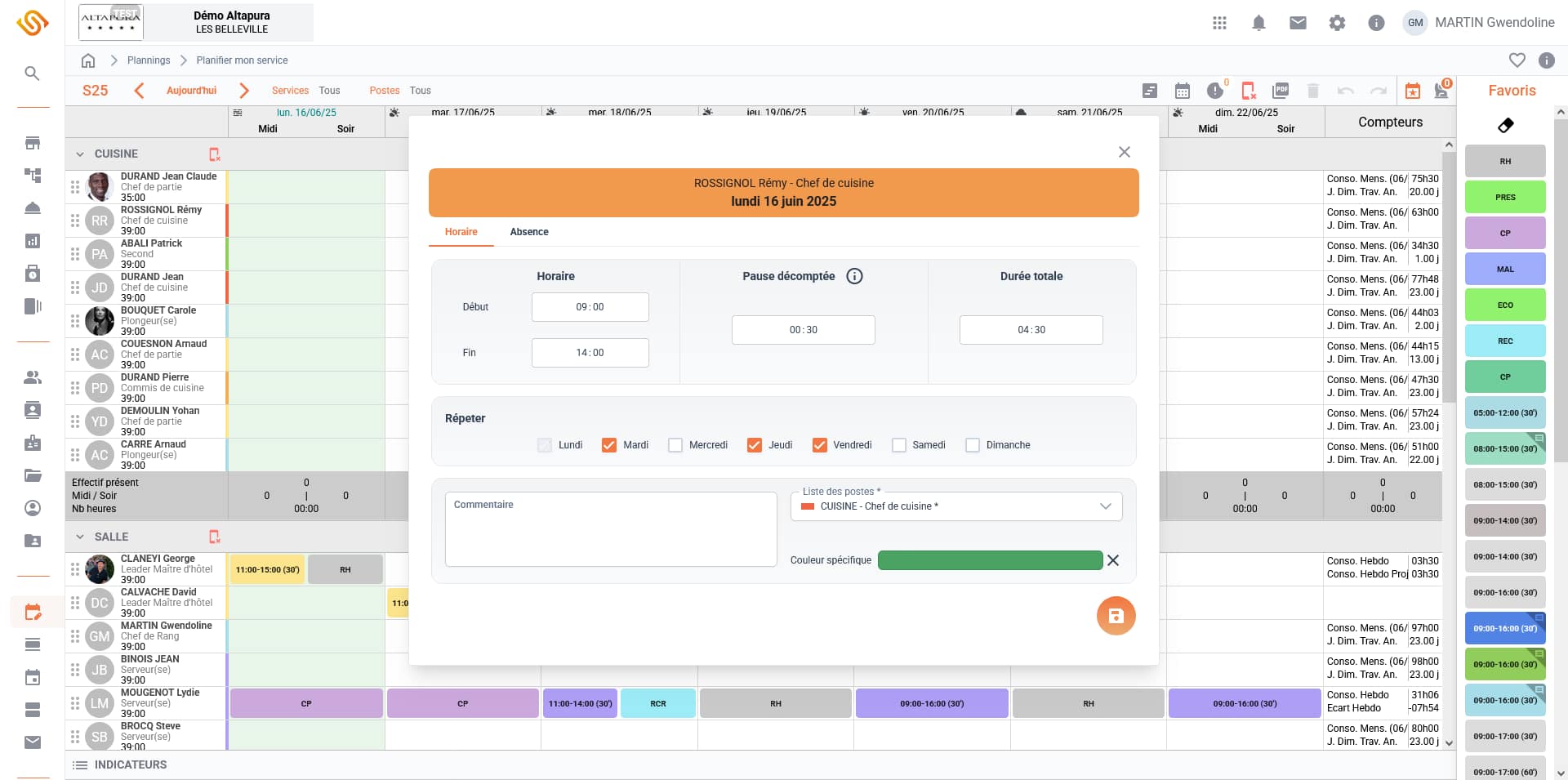This screenshot has height=780, width=1568.
Task: Open the Liste des postes dropdown
Action: [956, 506]
